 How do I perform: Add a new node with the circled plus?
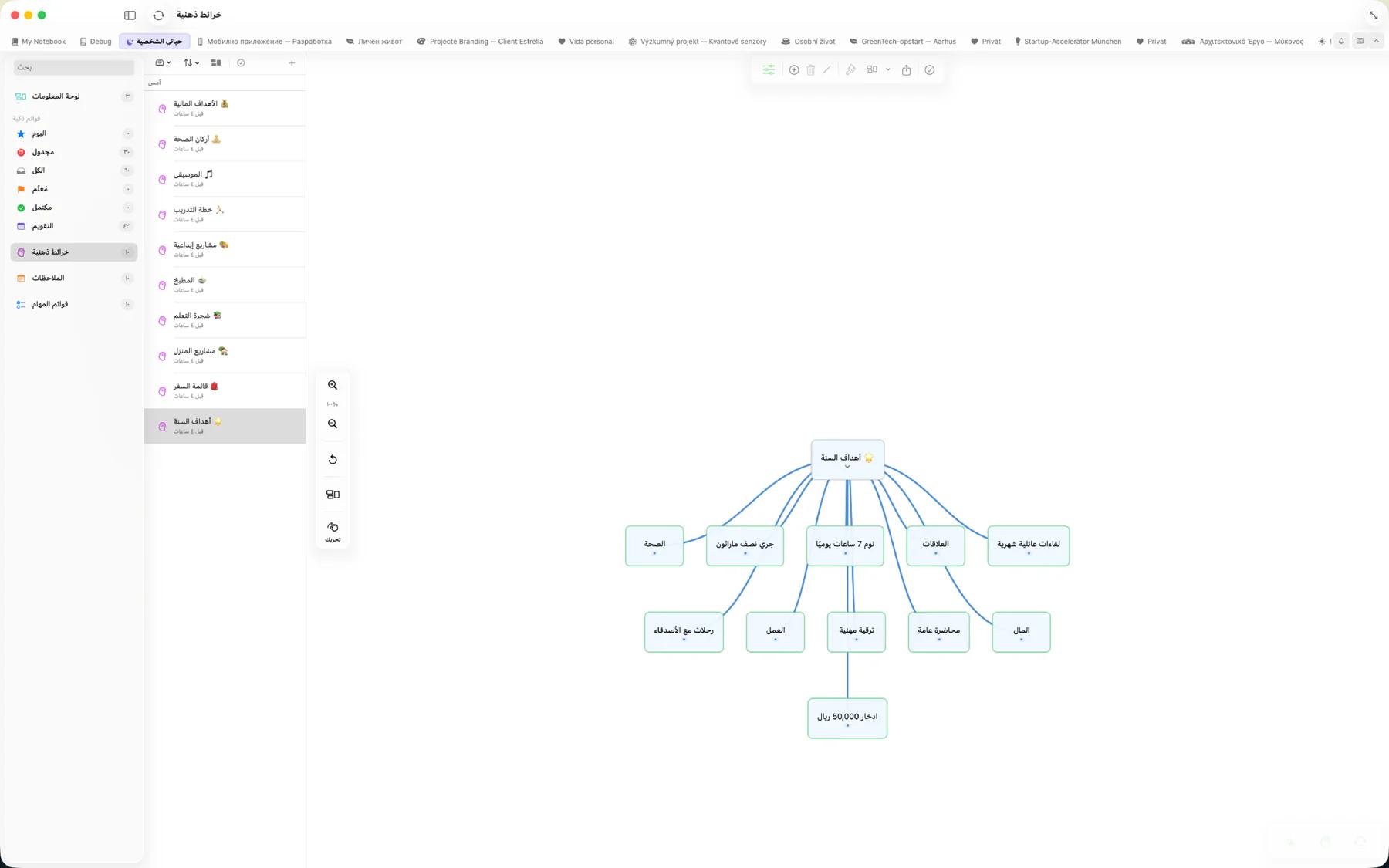point(794,70)
